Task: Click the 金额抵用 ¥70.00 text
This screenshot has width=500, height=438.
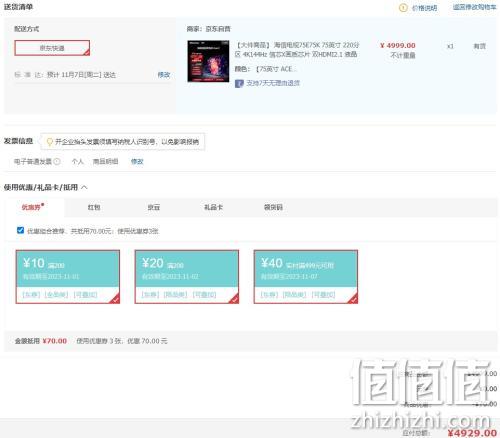Action: pos(41,341)
